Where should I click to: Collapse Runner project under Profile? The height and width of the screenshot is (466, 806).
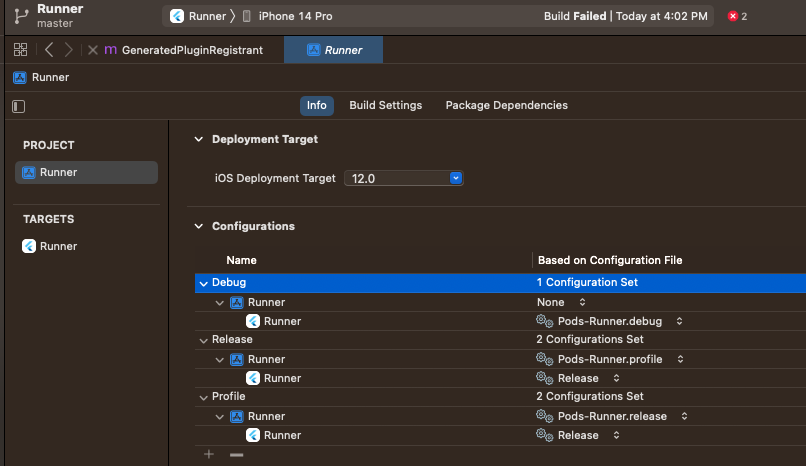coord(219,417)
